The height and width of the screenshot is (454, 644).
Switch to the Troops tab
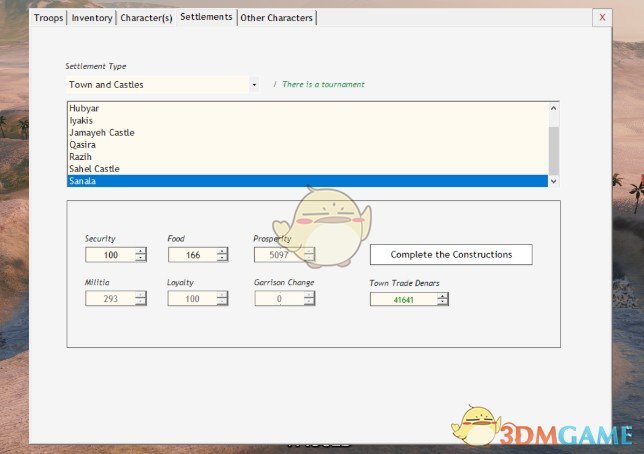point(48,18)
